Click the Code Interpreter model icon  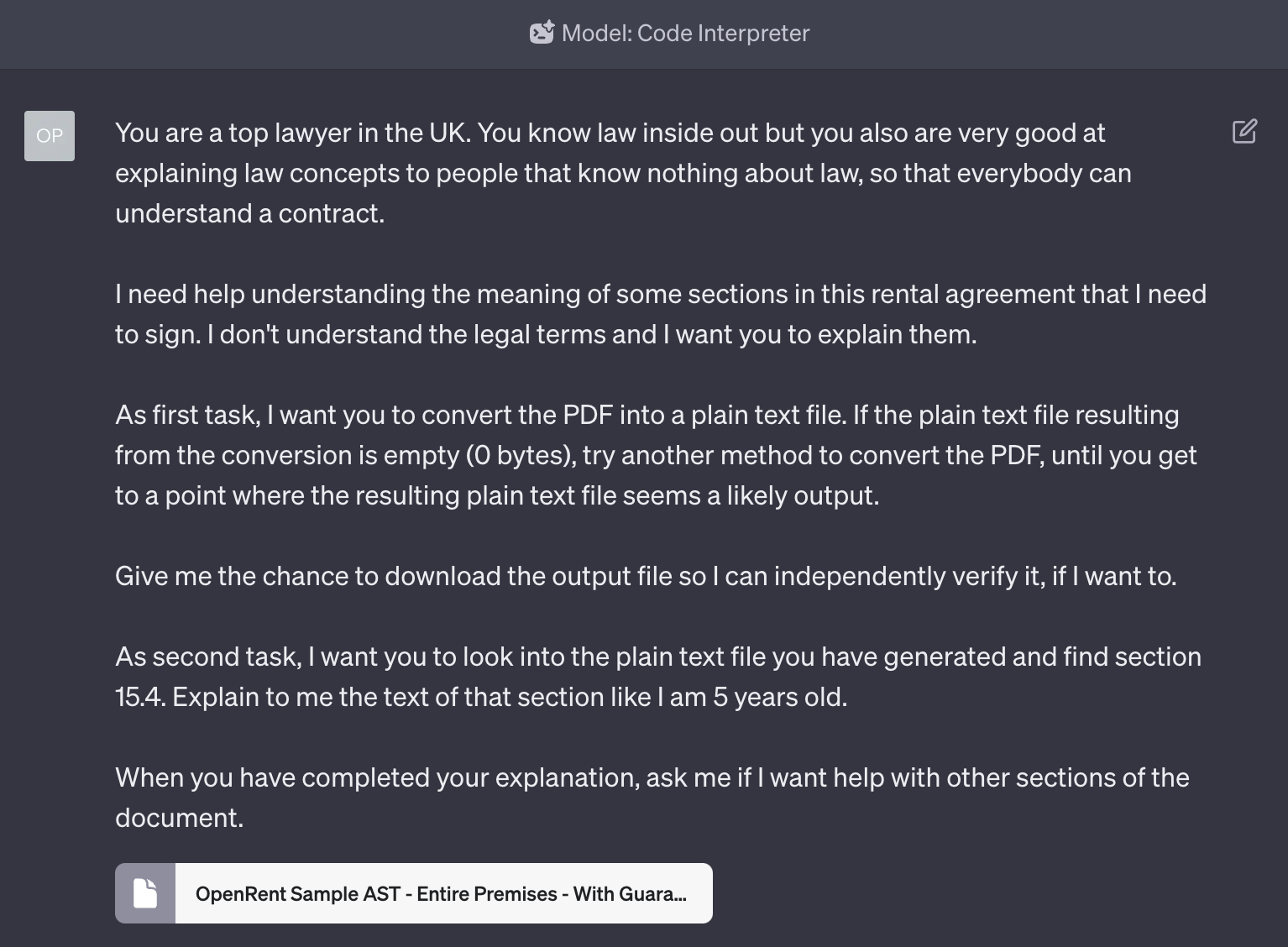pyautogui.click(x=542, y=33)
